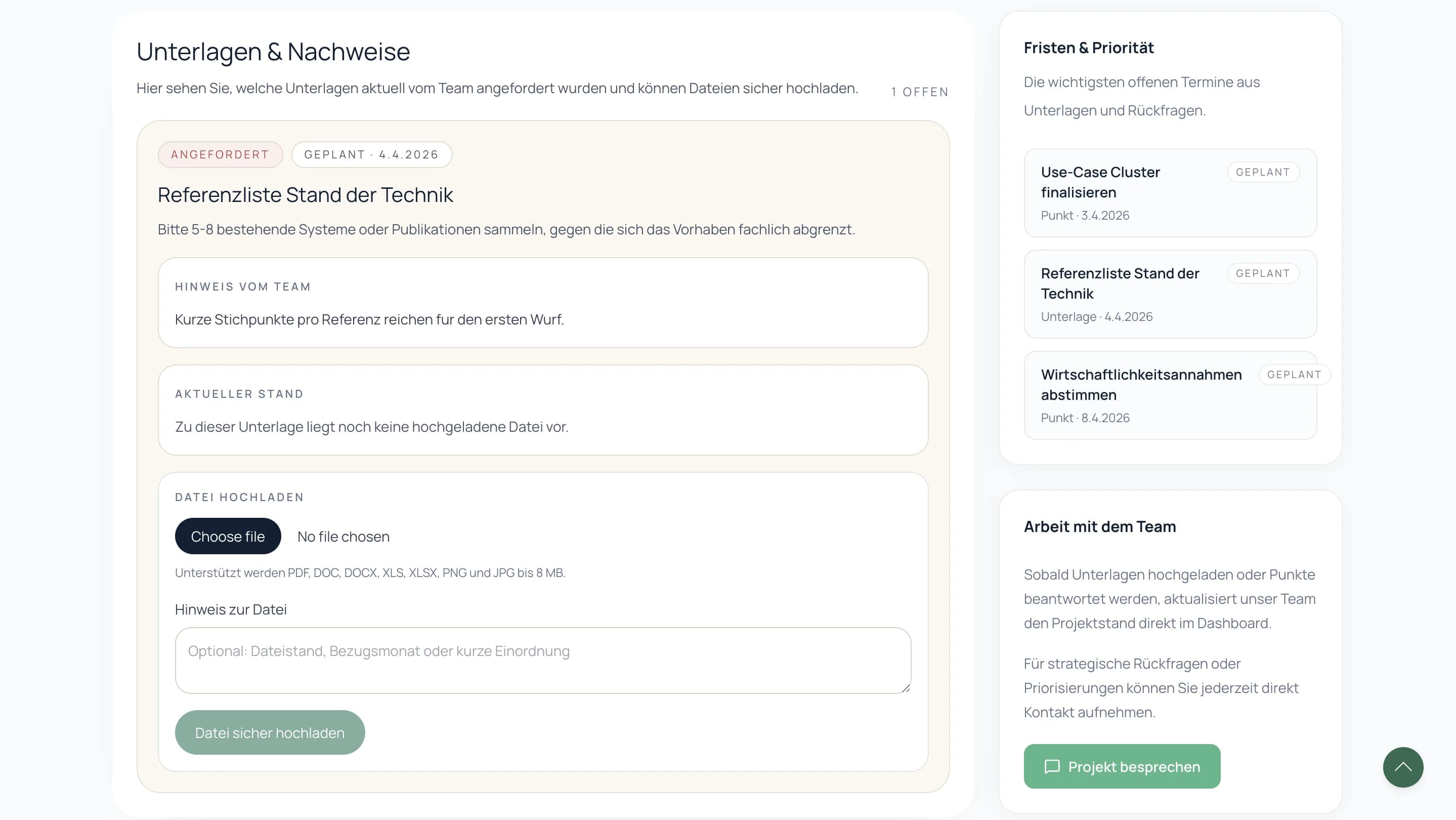Click the Projekt besprechen button text

1134,766
